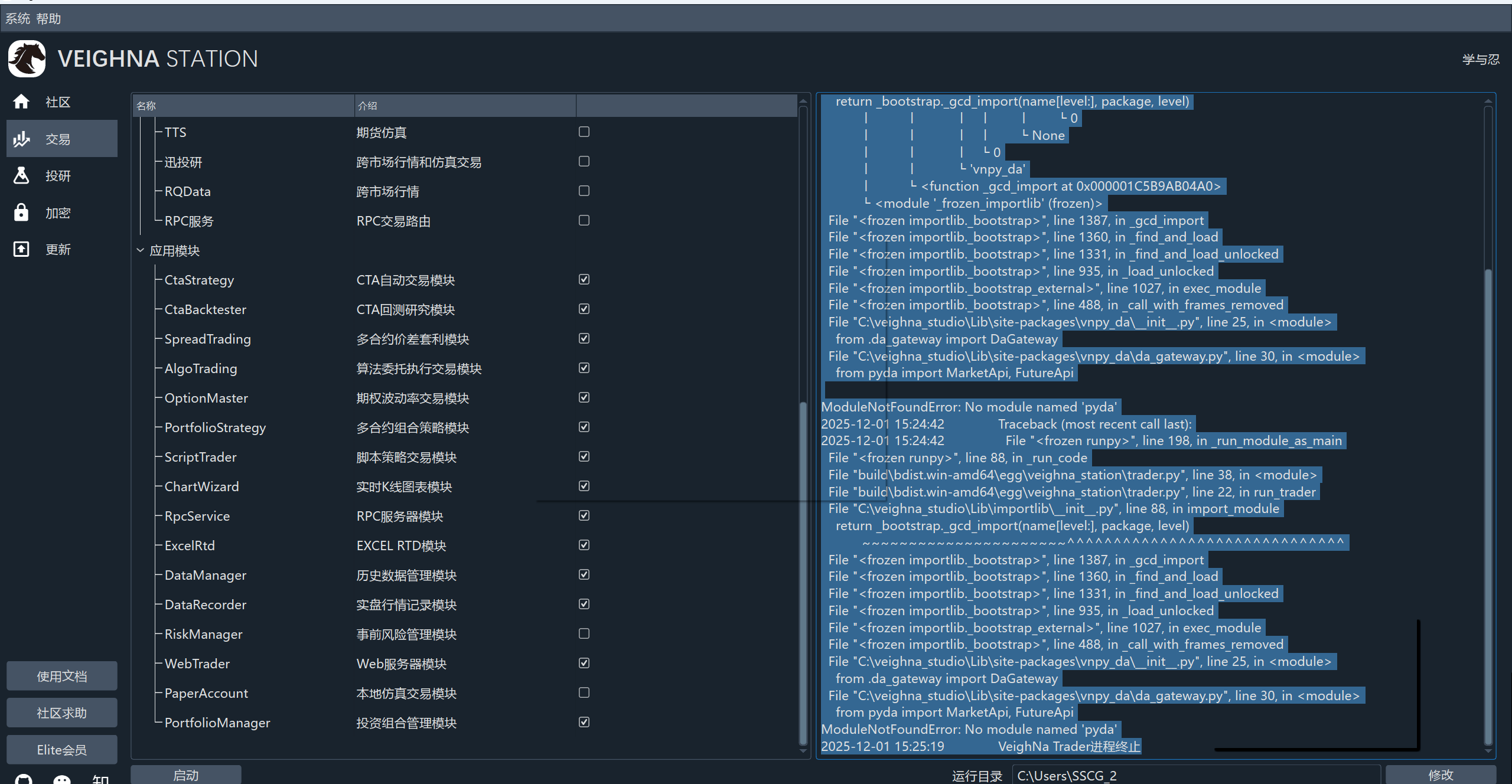Click the 更新 upload icon
This screenshot has height=784, width=1512.
(21, 249)
